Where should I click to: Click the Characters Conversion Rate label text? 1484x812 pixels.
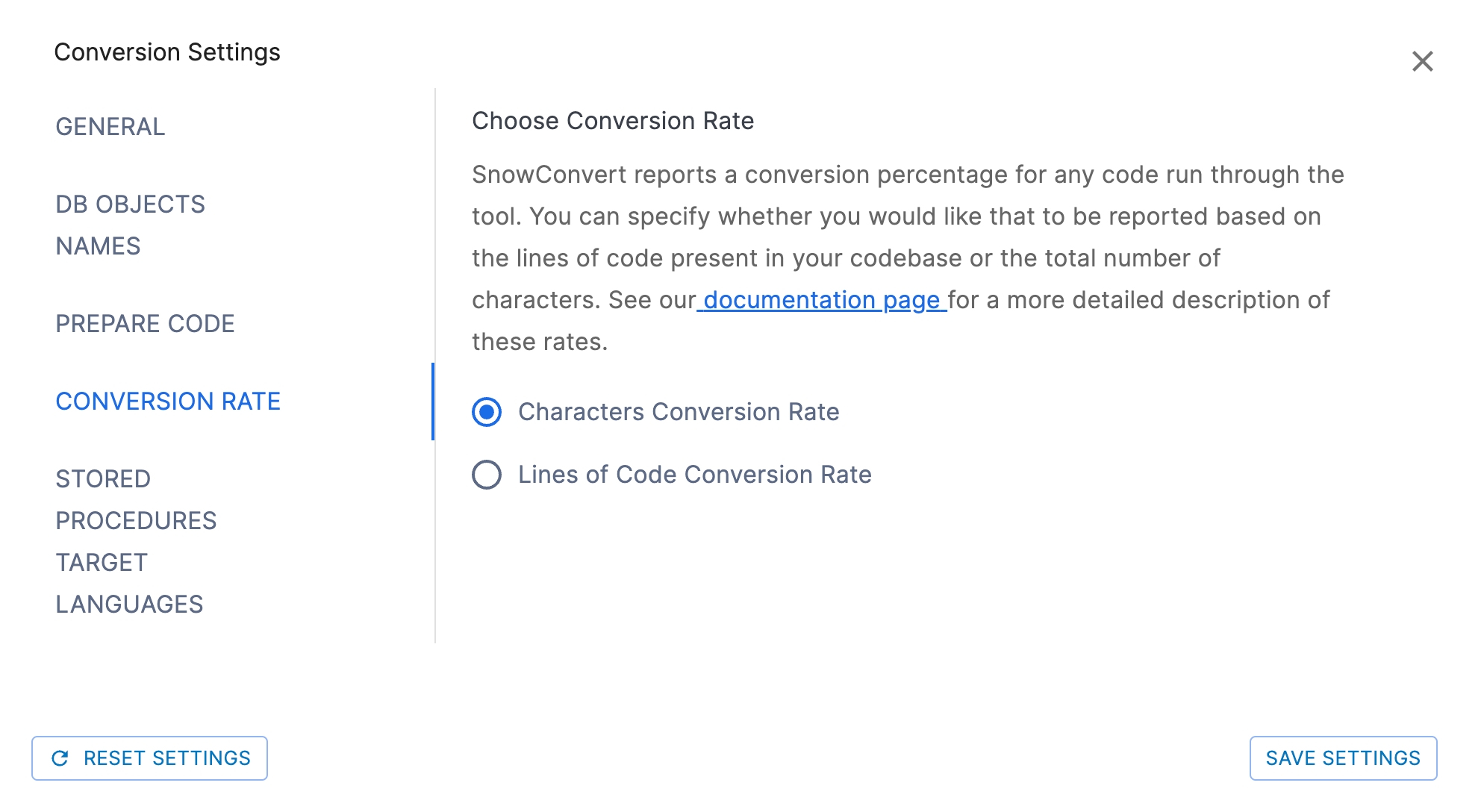pos(679,412)
